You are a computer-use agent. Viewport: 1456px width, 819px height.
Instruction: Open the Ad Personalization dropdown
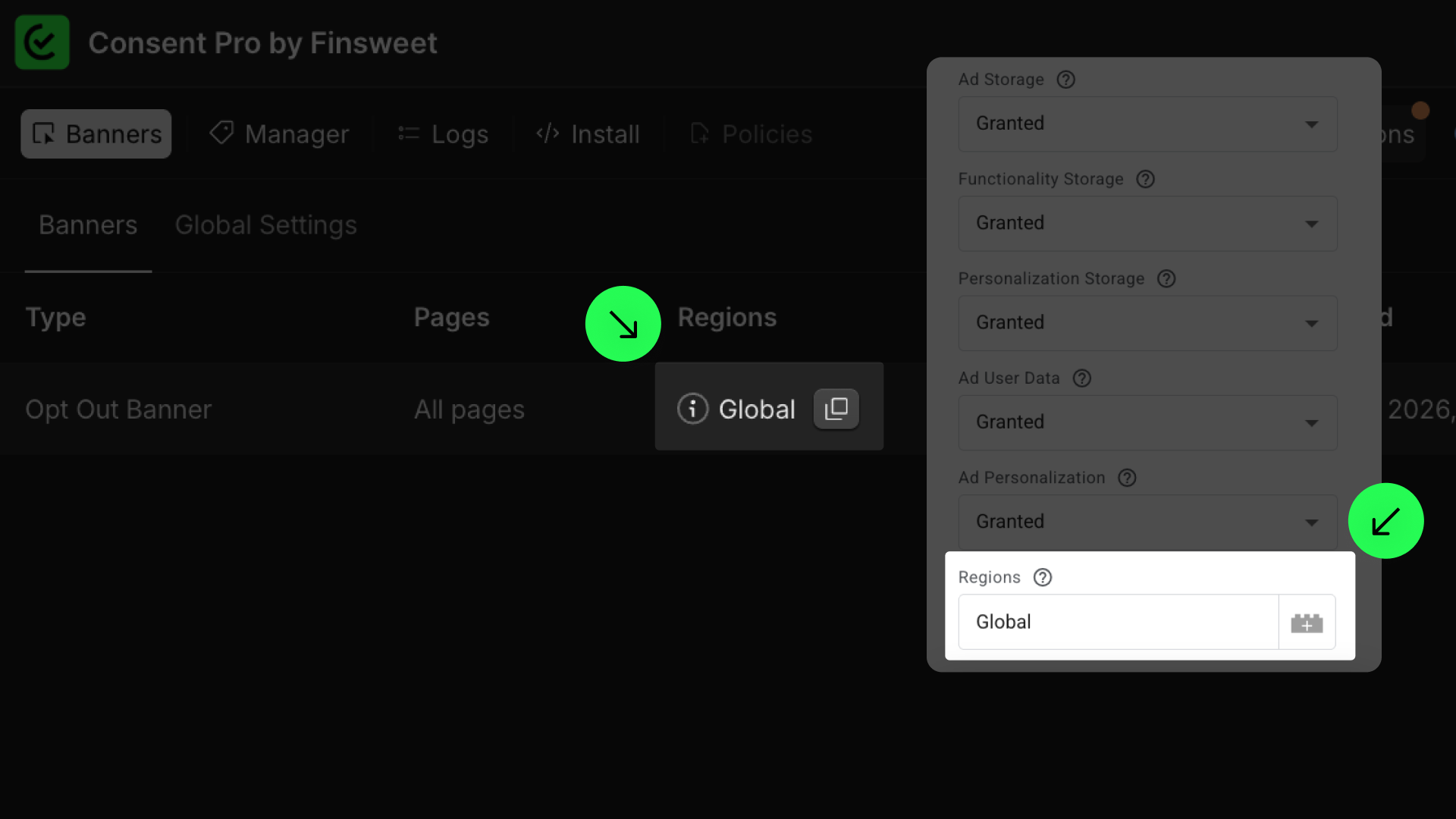click(1147, 522)
